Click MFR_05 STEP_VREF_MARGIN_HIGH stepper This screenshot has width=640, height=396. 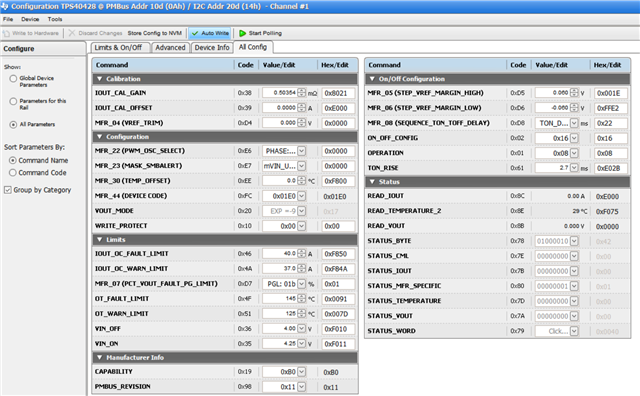(x=574, y=93)
